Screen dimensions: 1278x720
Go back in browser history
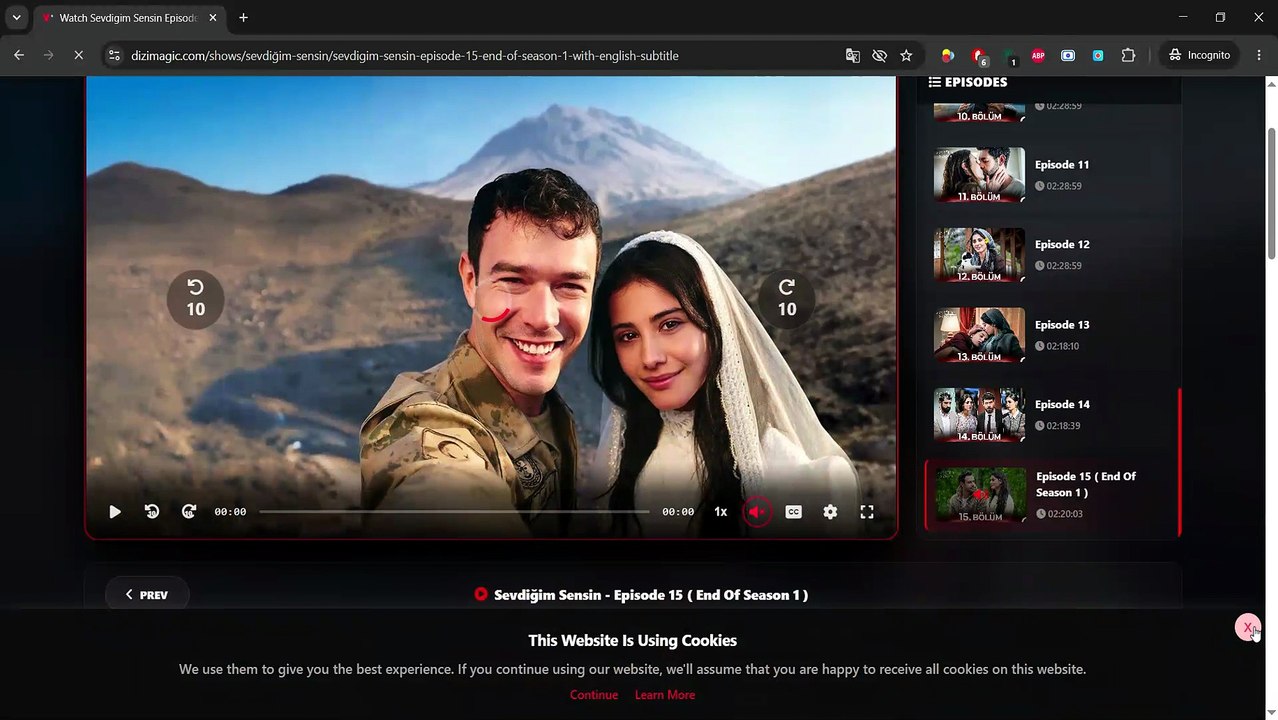pos(19,55)
